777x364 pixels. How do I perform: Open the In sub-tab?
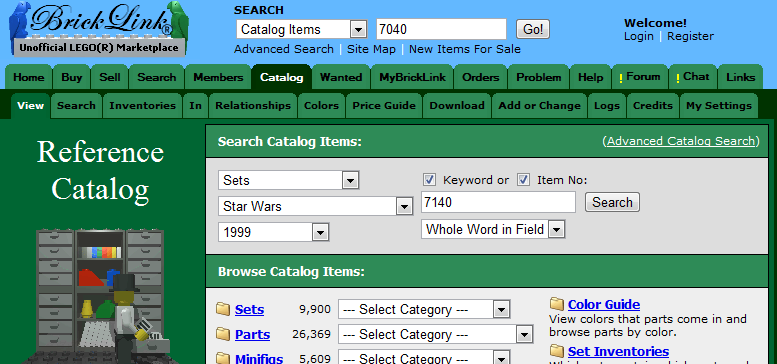(195, 105)
